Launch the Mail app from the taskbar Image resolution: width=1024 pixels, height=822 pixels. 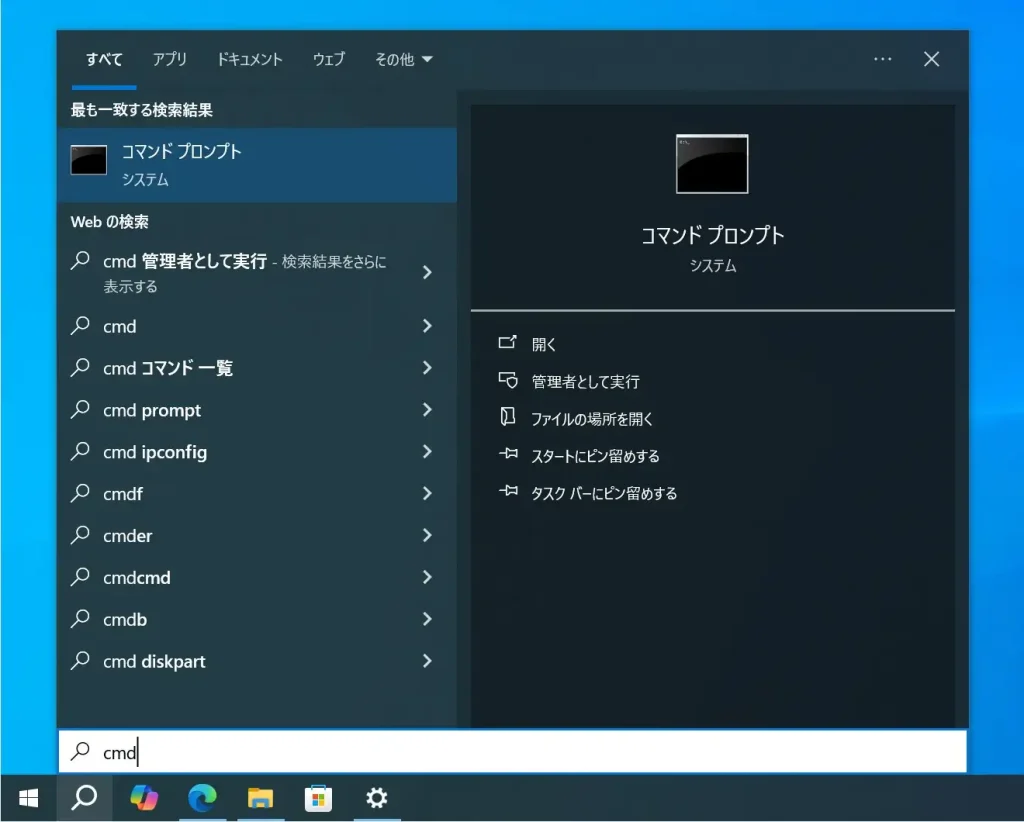point(318,798)
